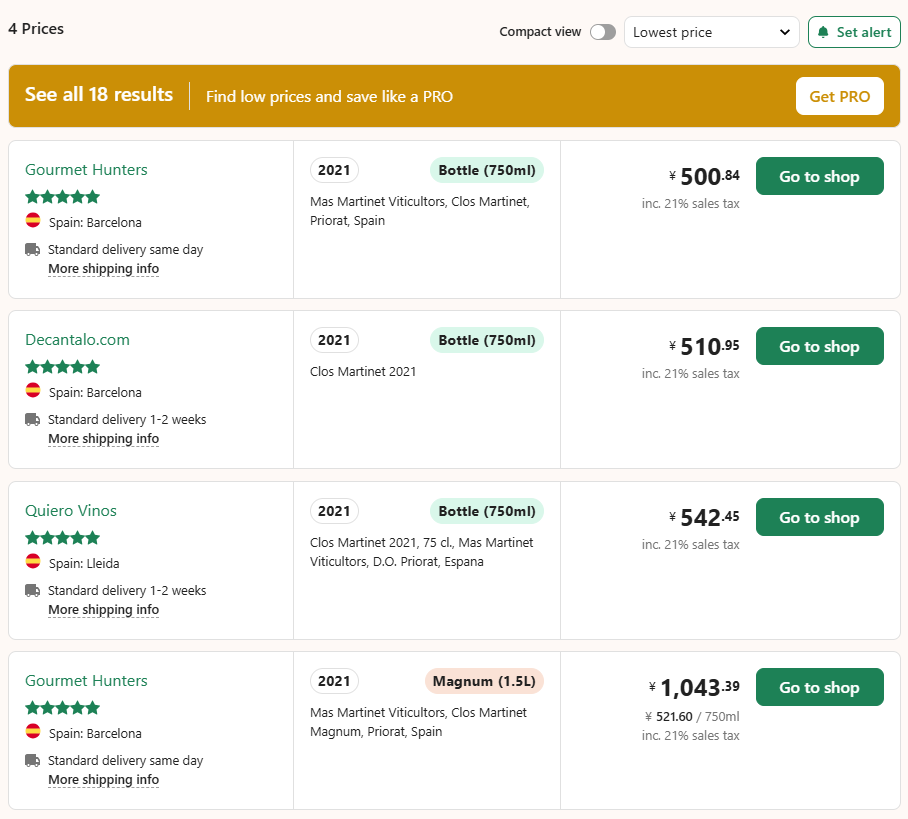
Task: Click the Magnum (1.5L) size badge
Action: 484,681
